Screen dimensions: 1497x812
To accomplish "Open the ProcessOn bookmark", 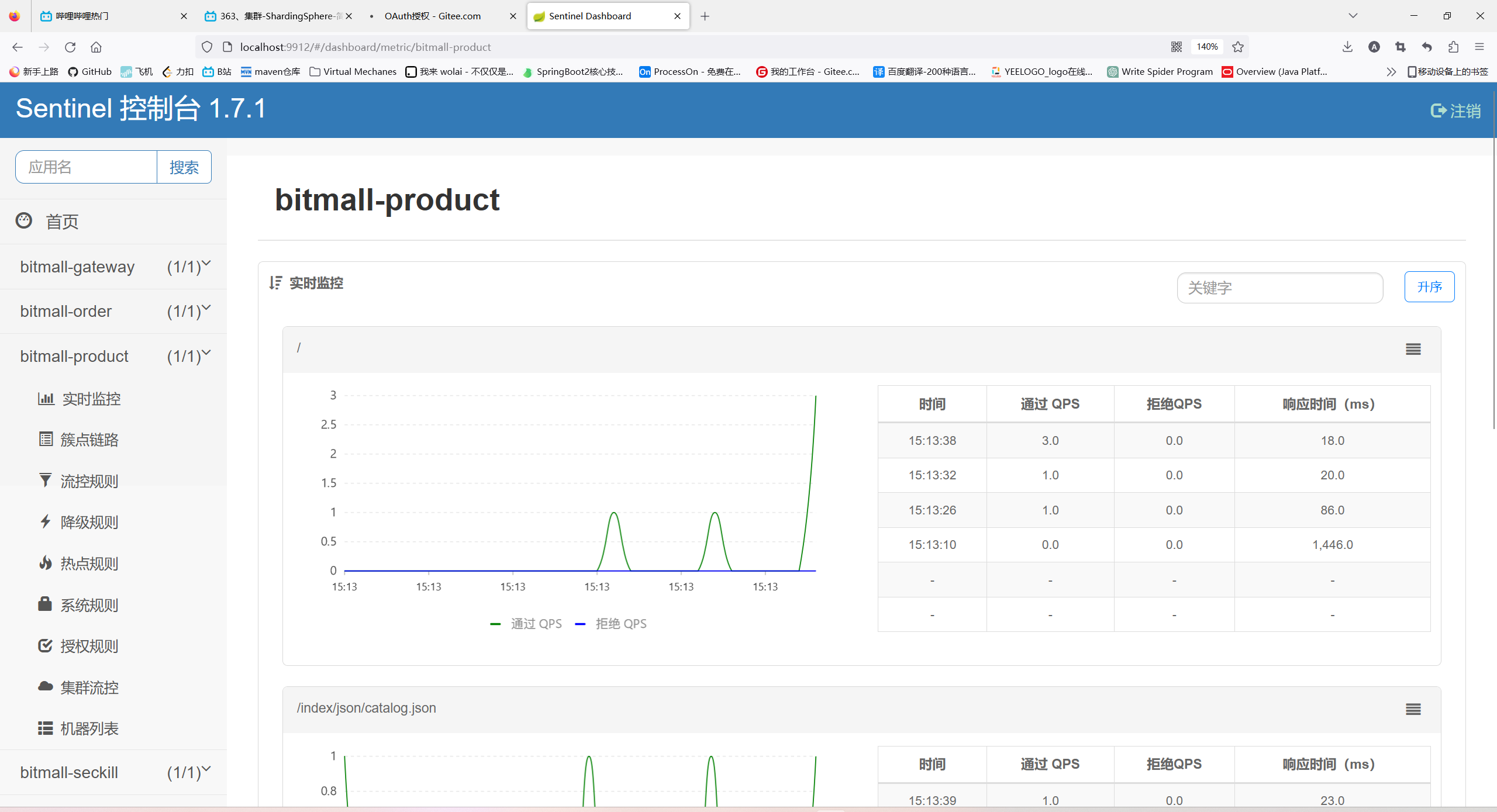I will 690,71.
